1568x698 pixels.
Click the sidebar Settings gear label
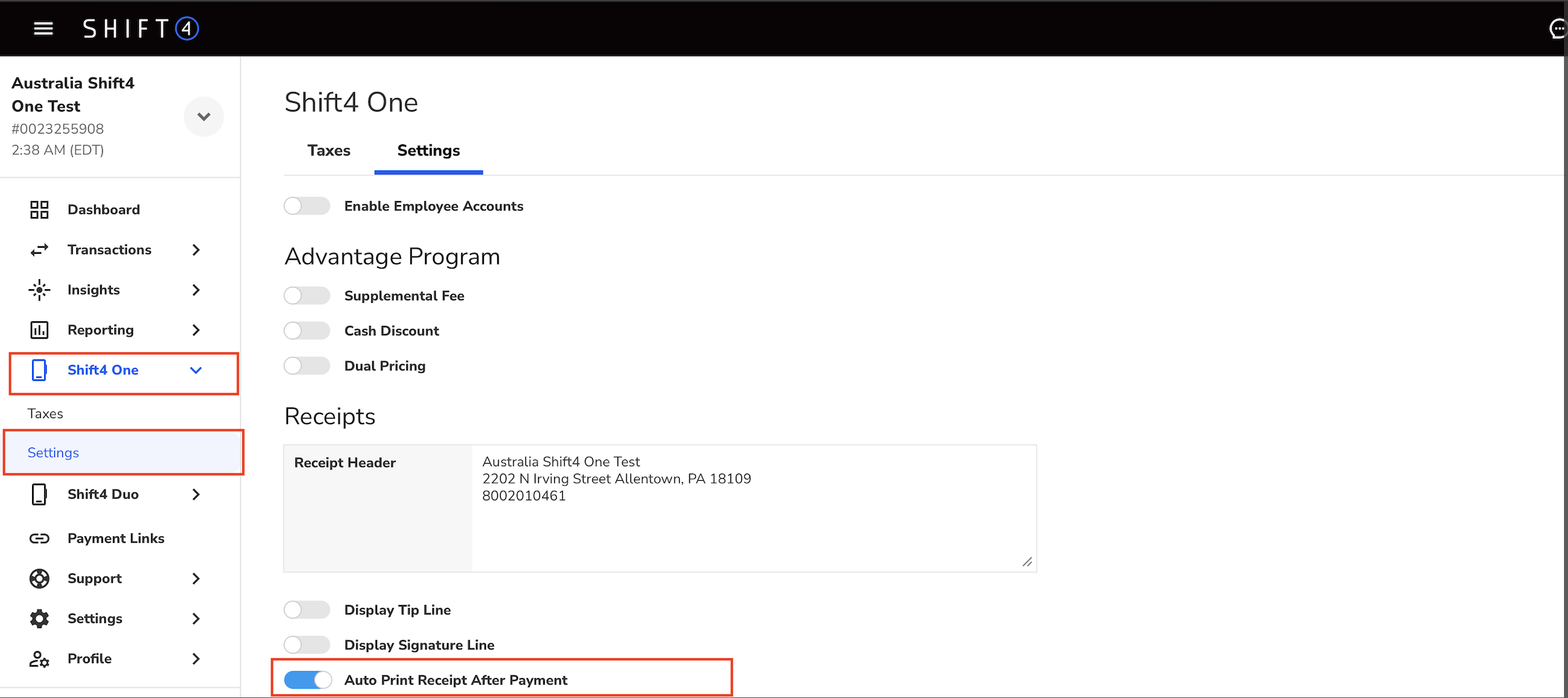(95, 619)
